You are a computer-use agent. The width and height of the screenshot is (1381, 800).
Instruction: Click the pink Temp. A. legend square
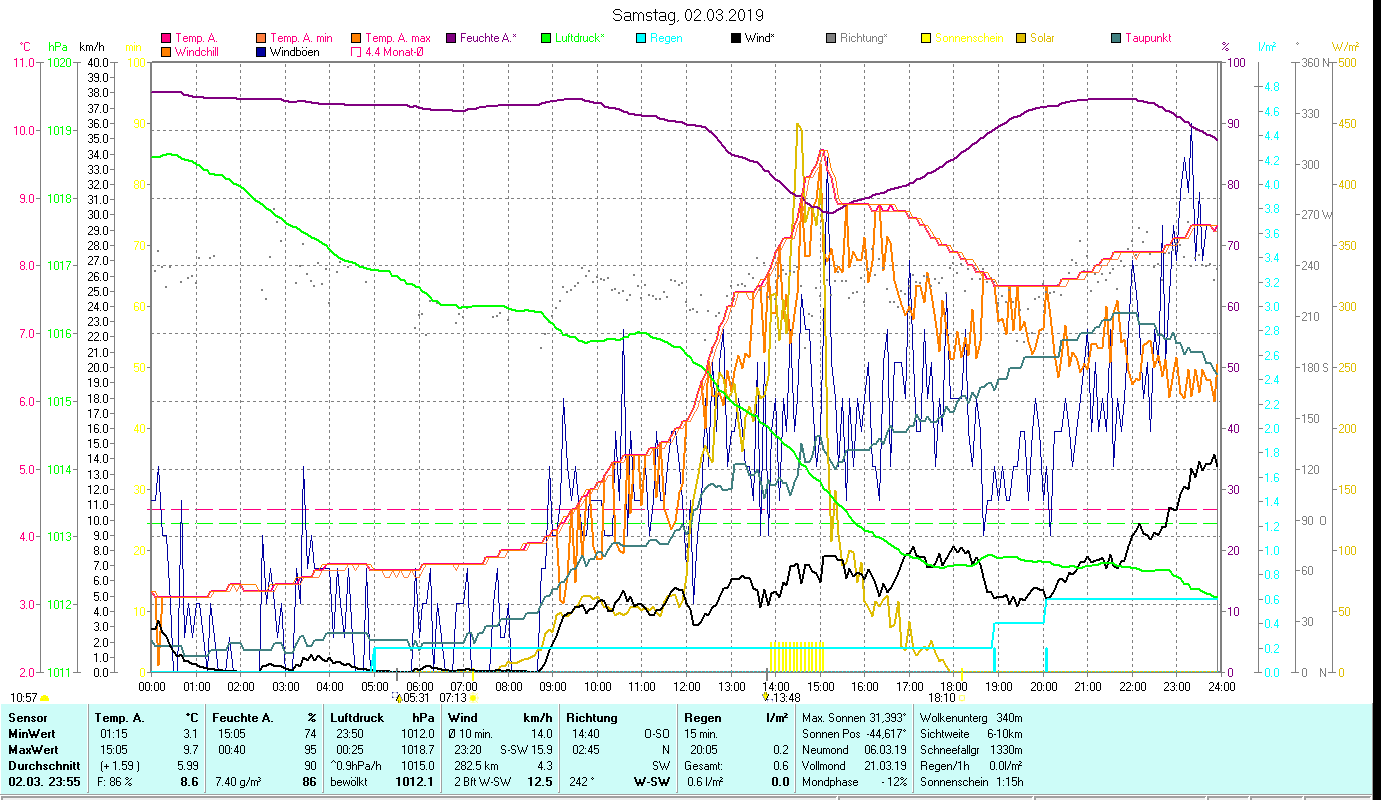[x=166, y=39]
